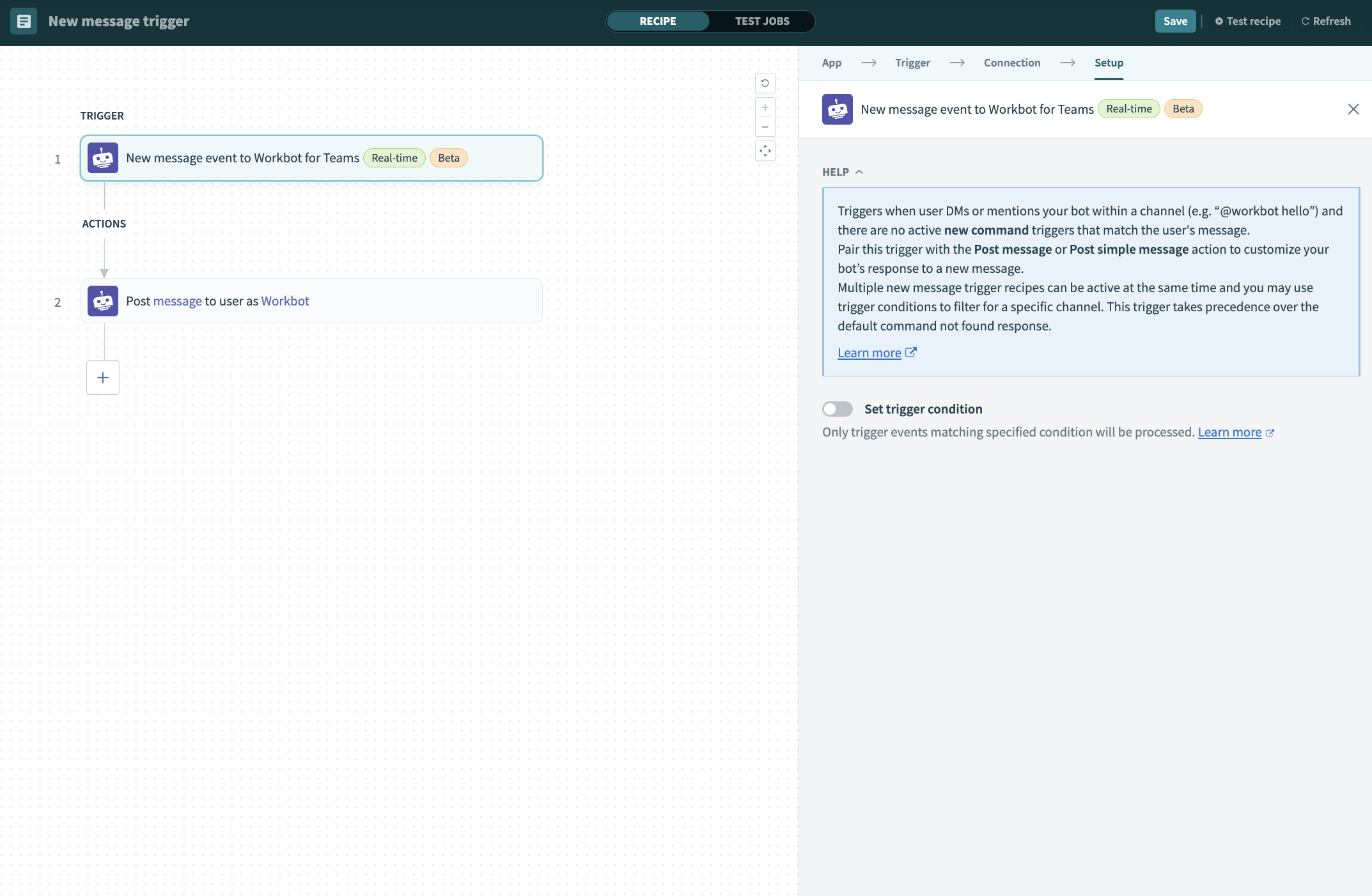Go to the Connection setup step

pyautogui.click(x=1011, y=63)
